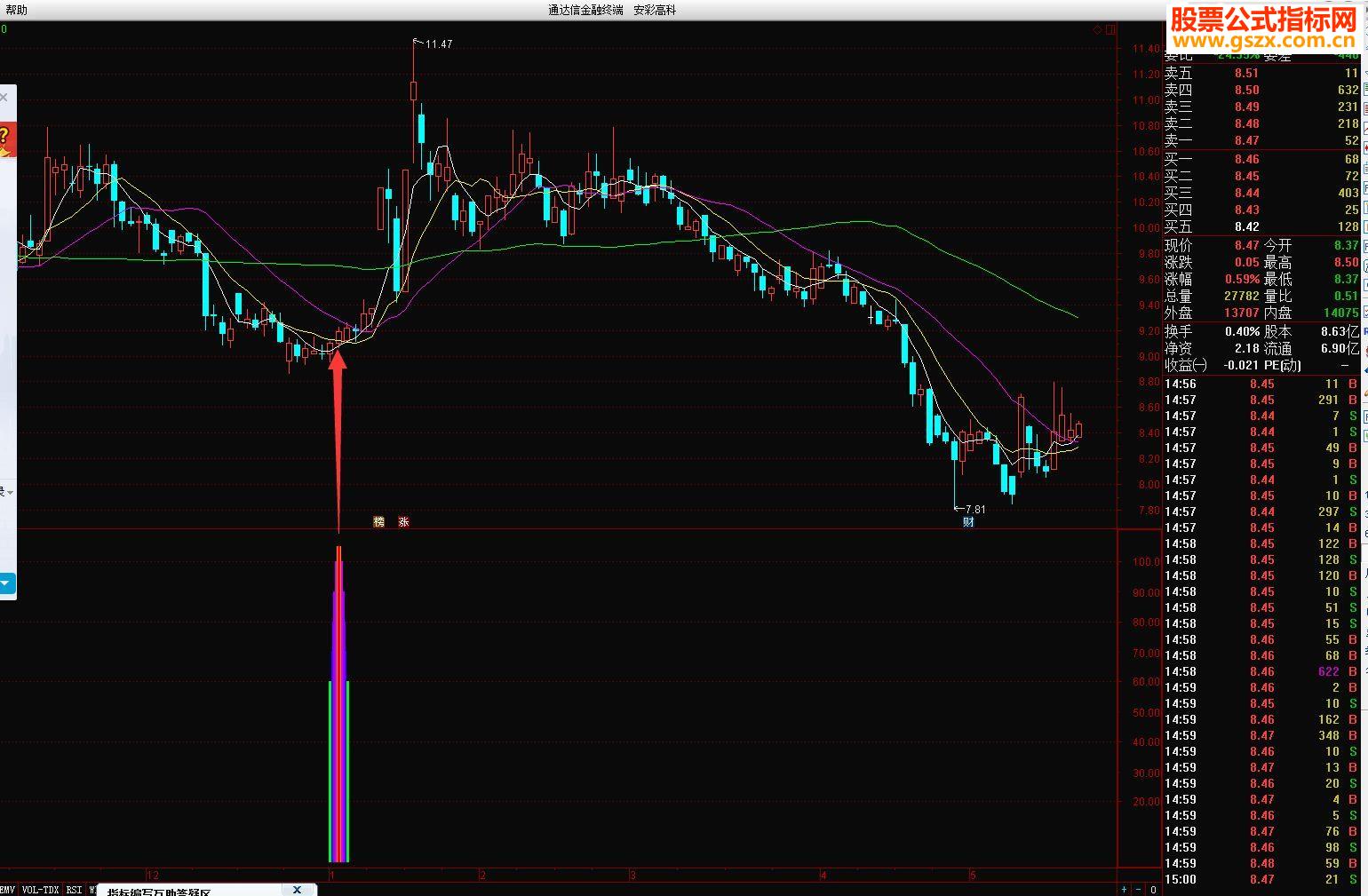The image size is (1368, 896).
Task: Click the 买三 price 8.44
Action: click(1246, 193)
